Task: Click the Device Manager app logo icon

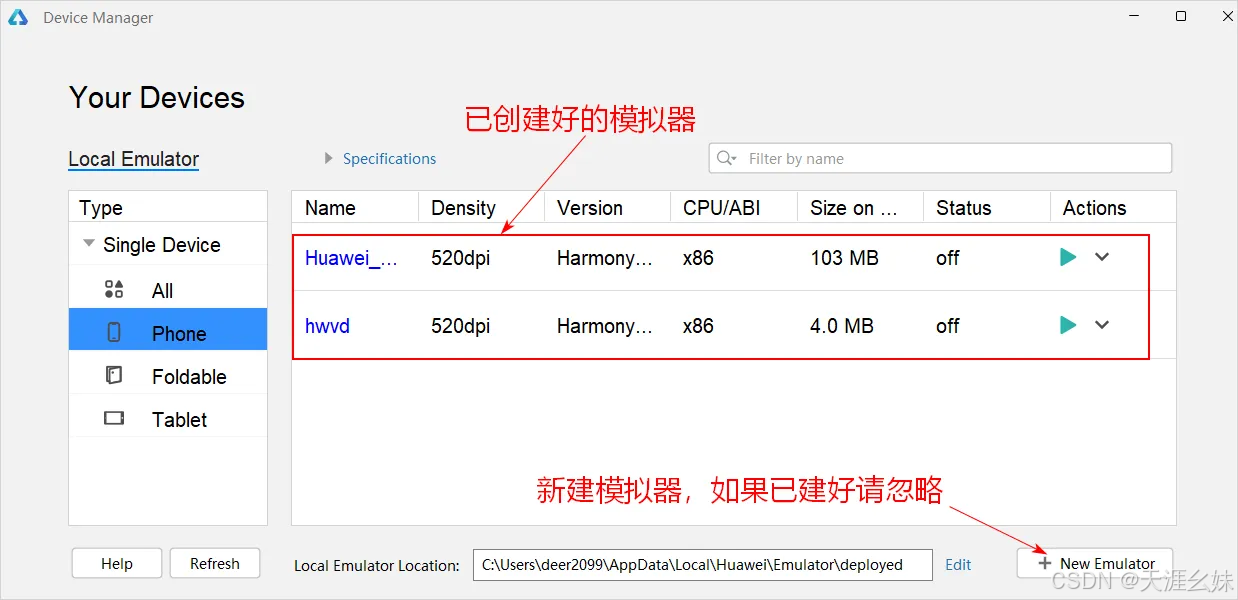Action: coord(18,17)
